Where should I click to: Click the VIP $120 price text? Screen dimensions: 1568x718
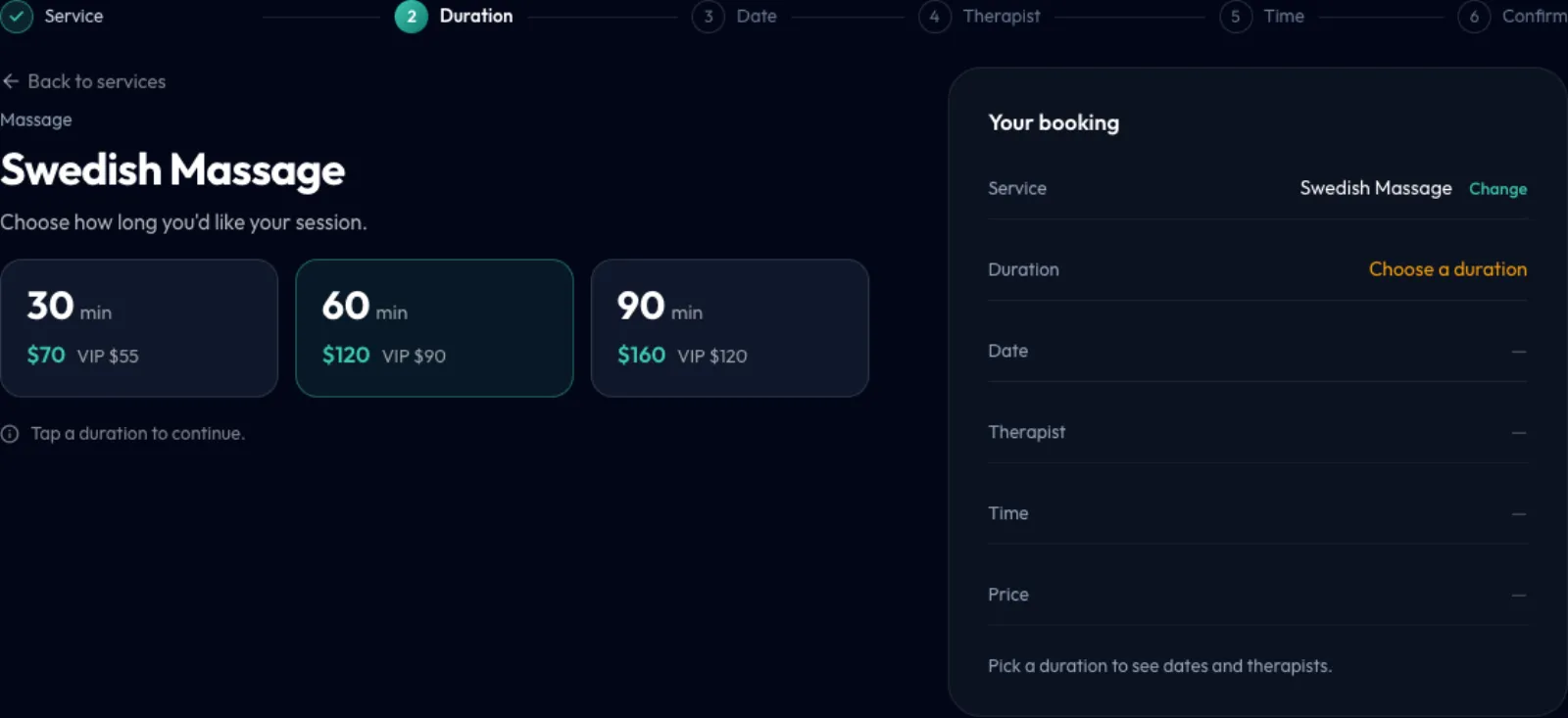[712, 356]
